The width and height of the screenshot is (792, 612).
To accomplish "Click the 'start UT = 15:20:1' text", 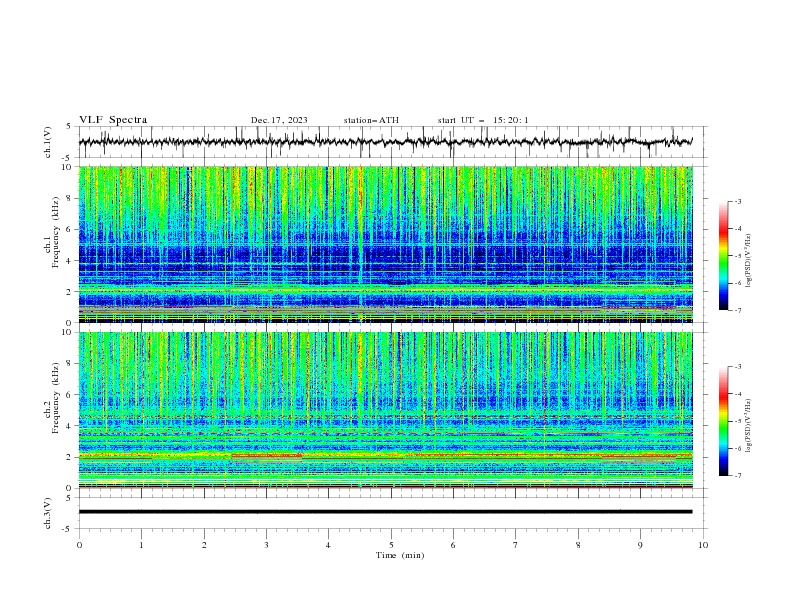I will (483, 120).
